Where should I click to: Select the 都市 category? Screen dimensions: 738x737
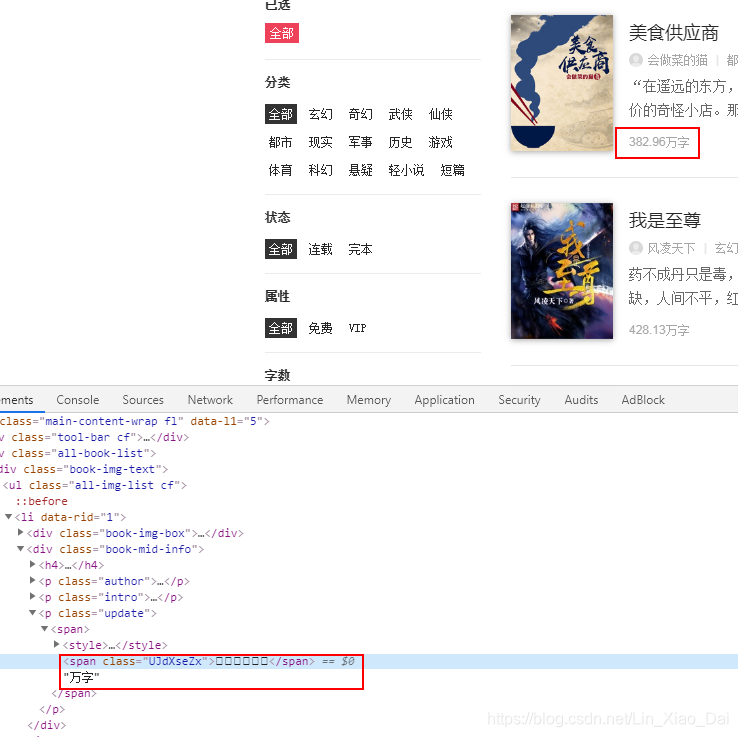coord(281,142)
